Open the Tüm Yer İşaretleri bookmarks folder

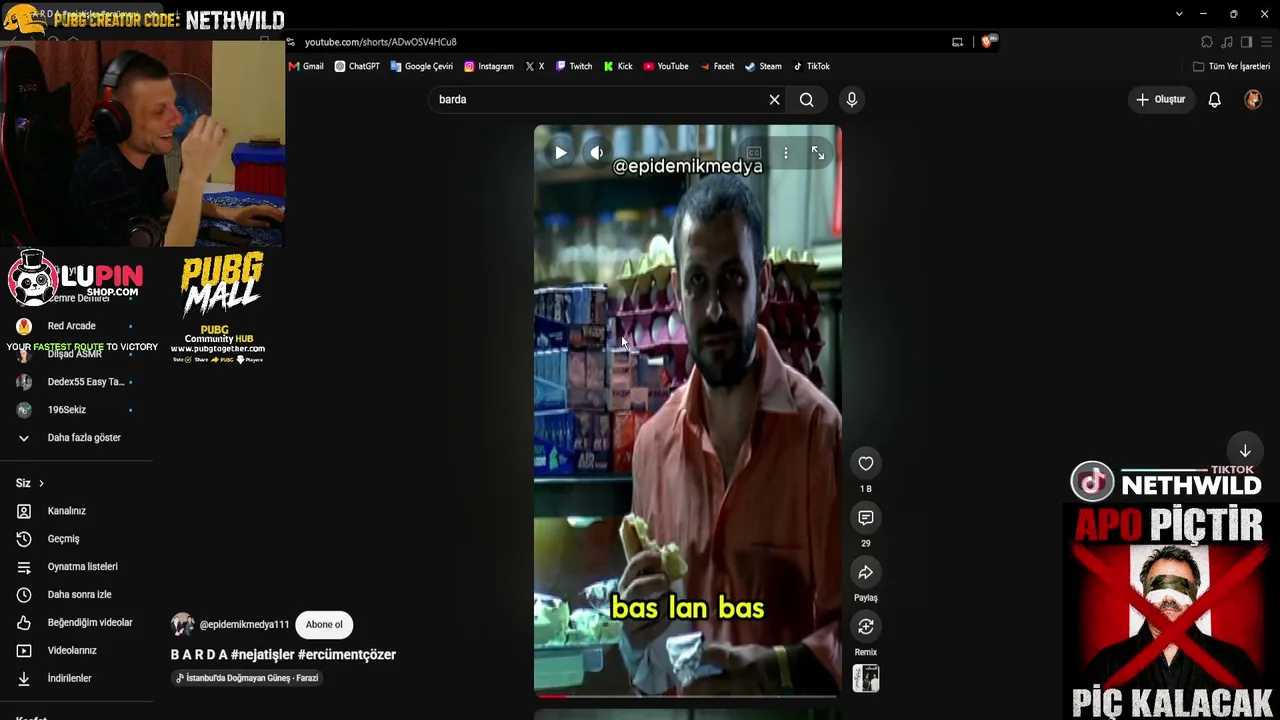pos(1232,66)
